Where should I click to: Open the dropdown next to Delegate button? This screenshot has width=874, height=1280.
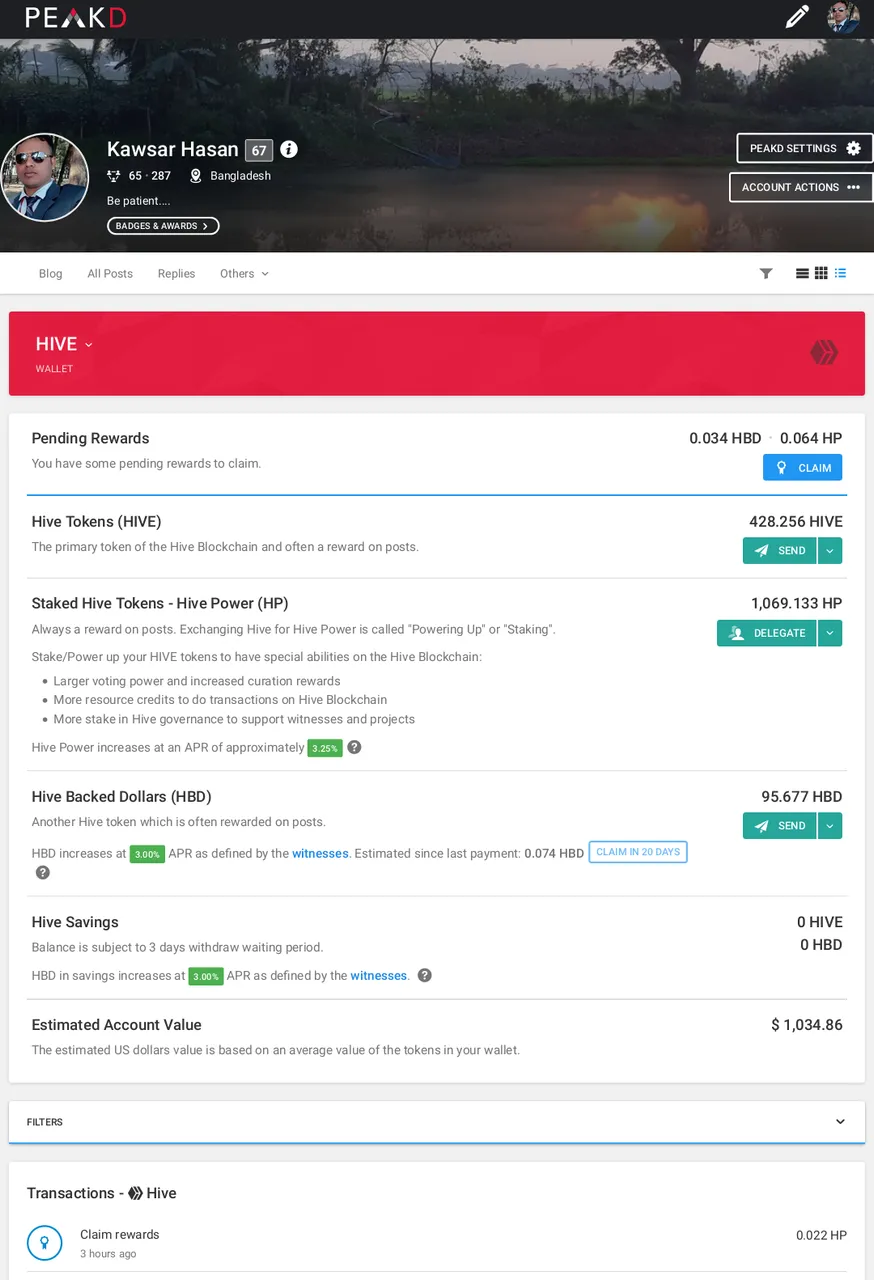830,633
